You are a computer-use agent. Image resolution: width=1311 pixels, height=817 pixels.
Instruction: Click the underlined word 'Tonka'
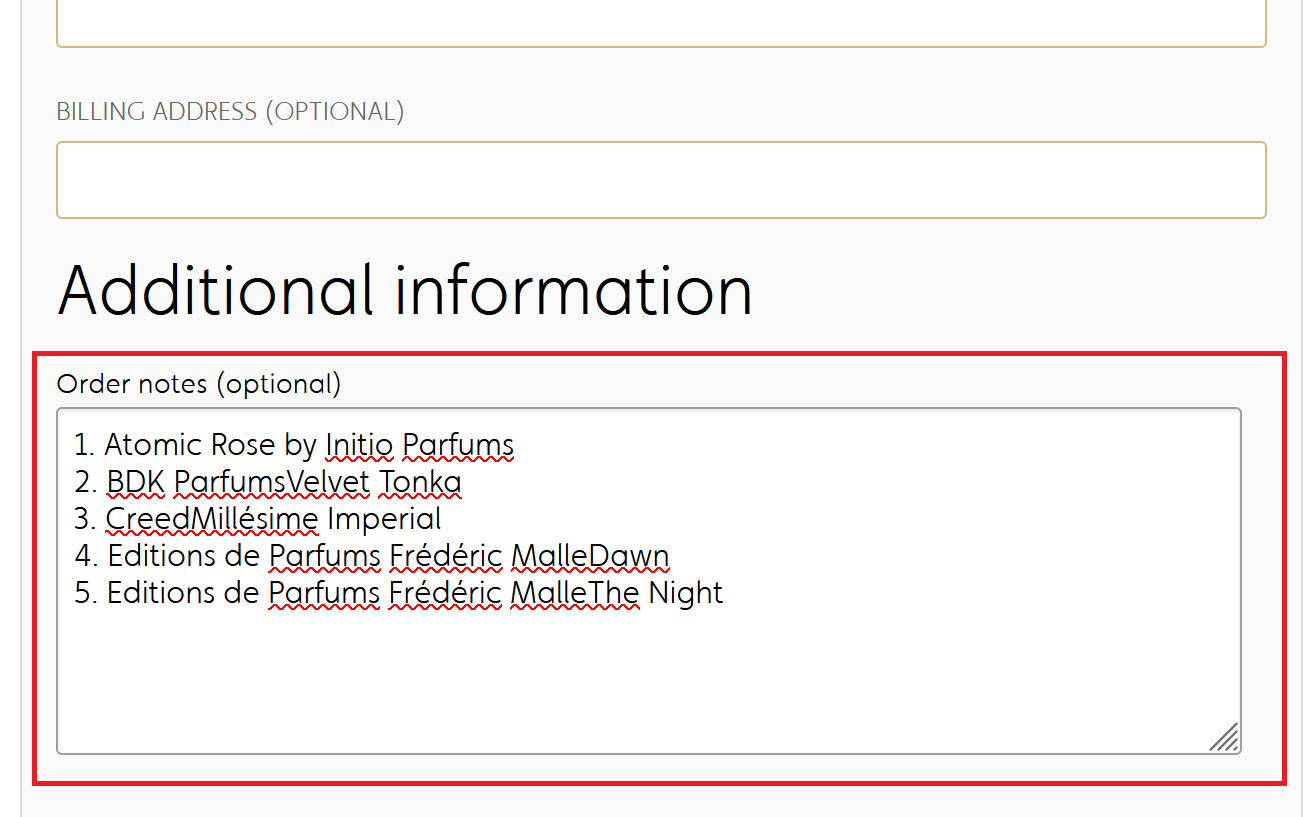[420, 482]
